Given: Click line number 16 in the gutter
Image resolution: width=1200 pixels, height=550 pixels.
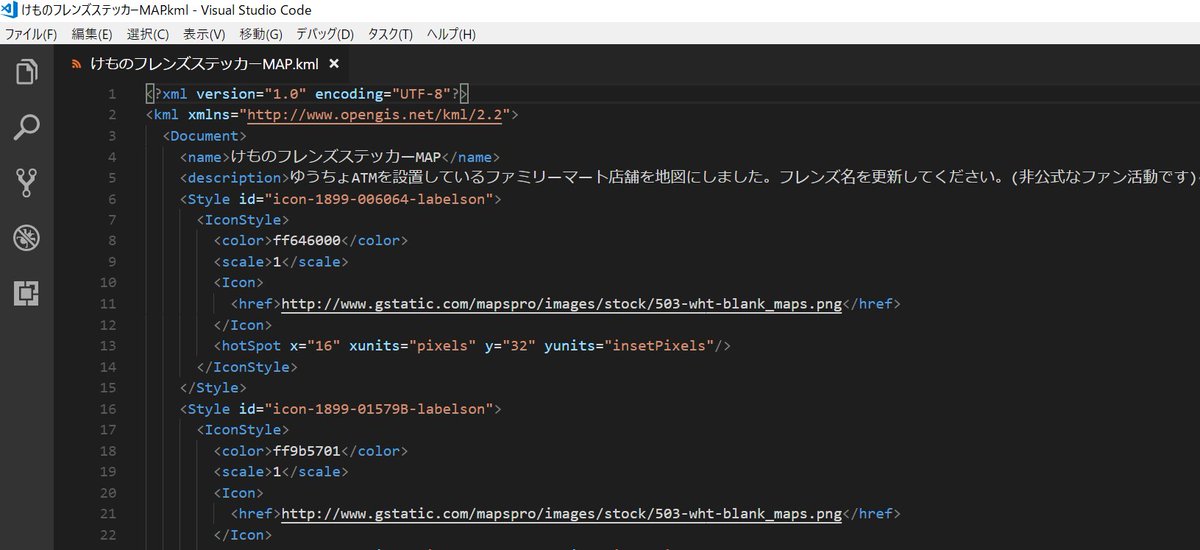Looking at the screenshot, I should tap(108, 409).
